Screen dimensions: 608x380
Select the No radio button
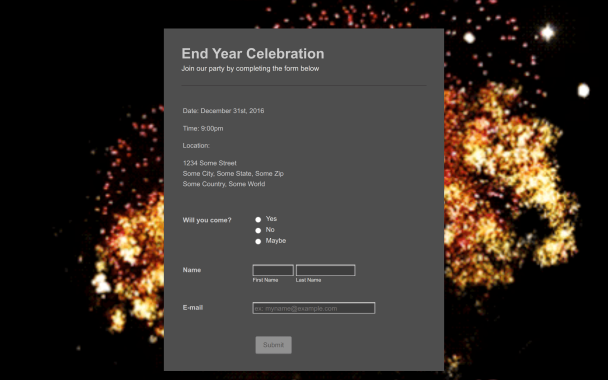click(x=258, y=230)
